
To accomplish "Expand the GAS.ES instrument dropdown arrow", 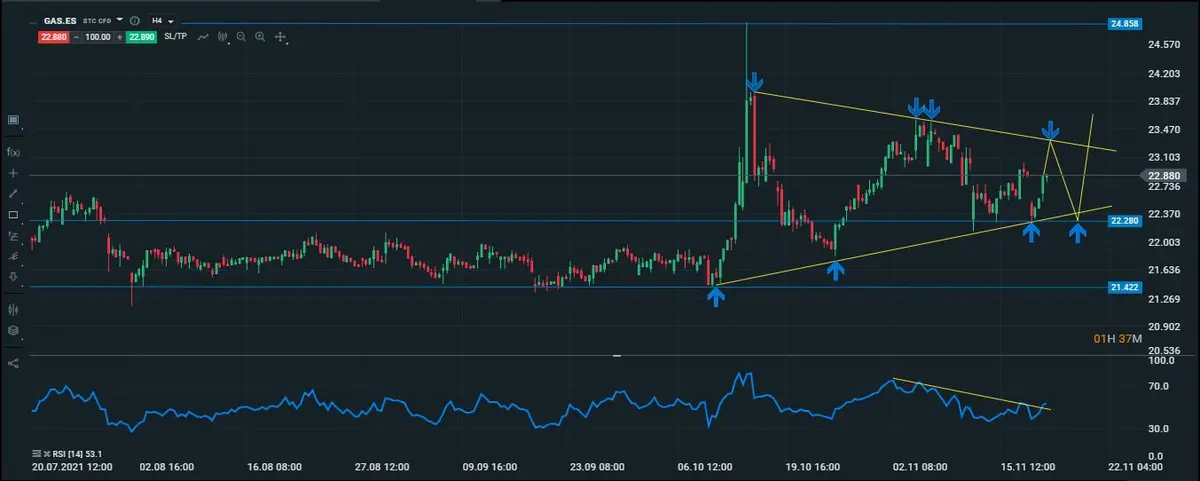I will pyautogui.click(x=120, y=20).
